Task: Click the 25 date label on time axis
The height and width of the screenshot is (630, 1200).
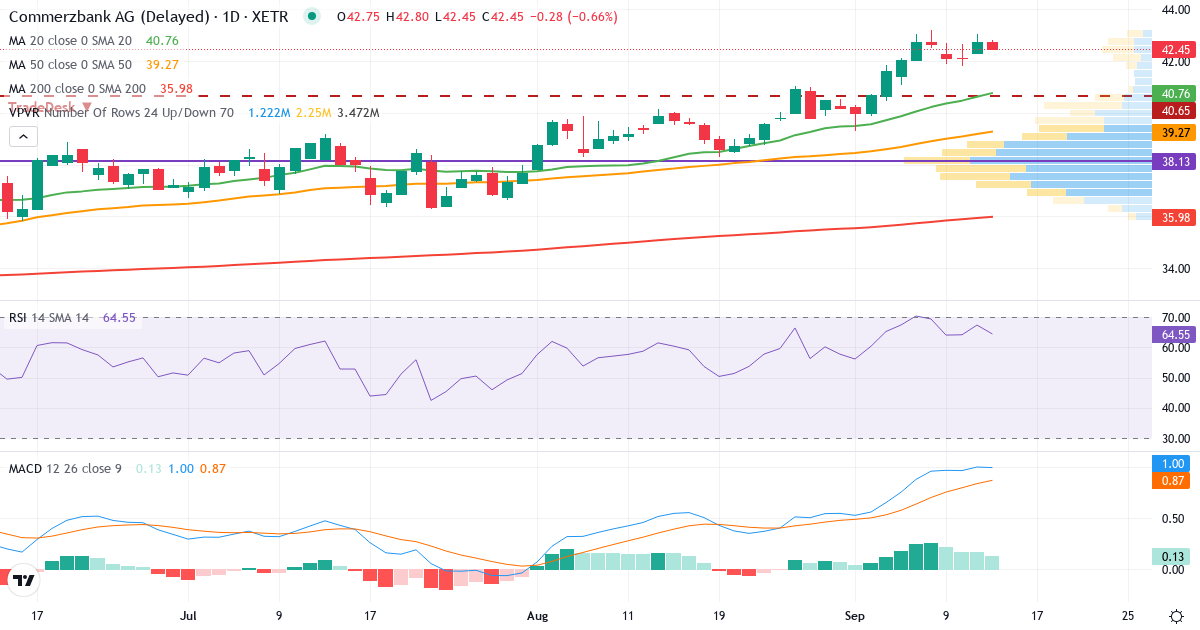Action: coord(1128,616)
